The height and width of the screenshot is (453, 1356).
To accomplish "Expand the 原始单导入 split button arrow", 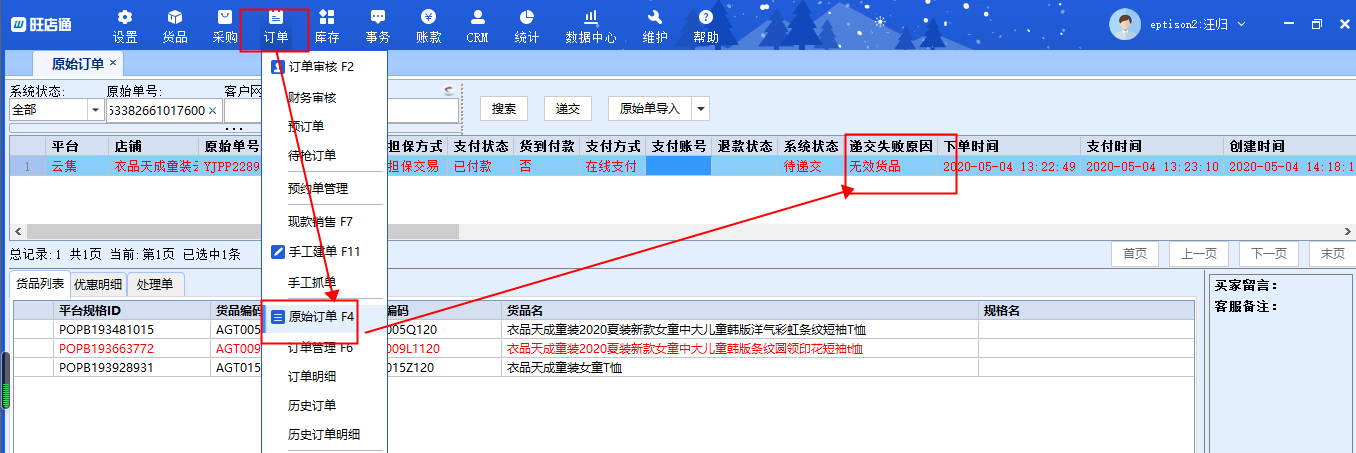I will [700, 109].
